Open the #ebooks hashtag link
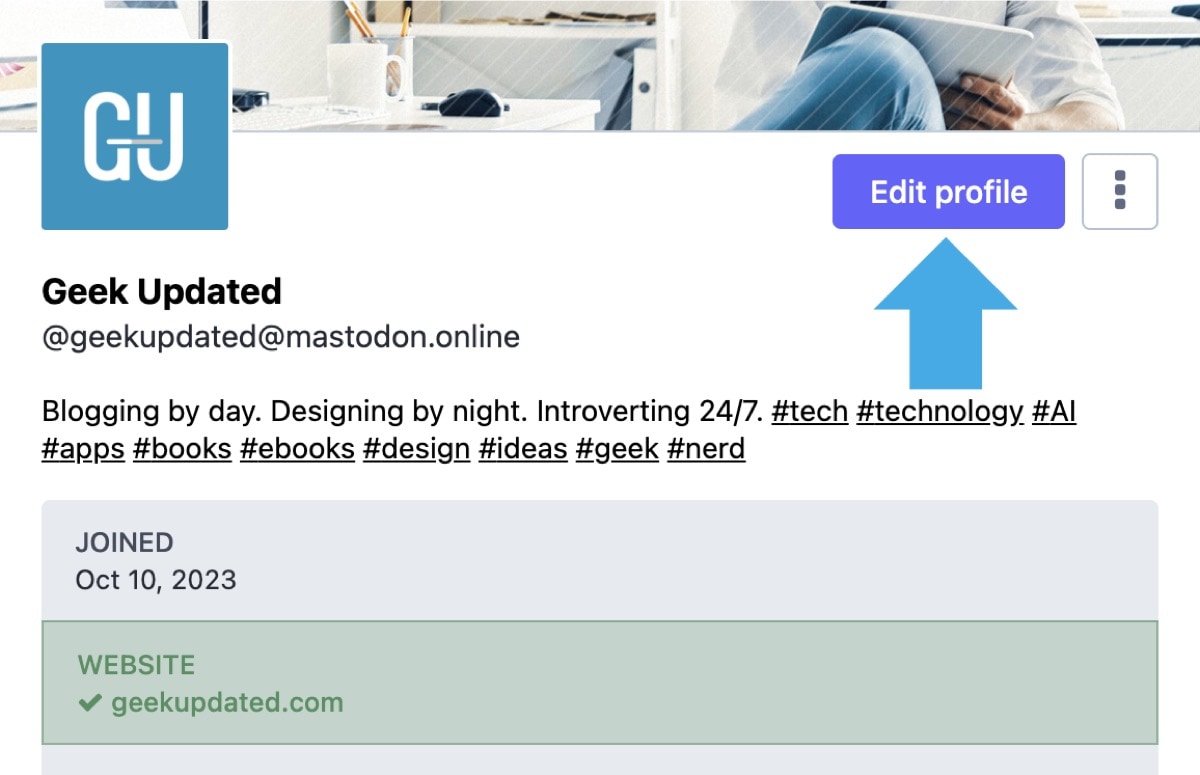This screenshot has width=1200, height=775. tap(297, 449)
